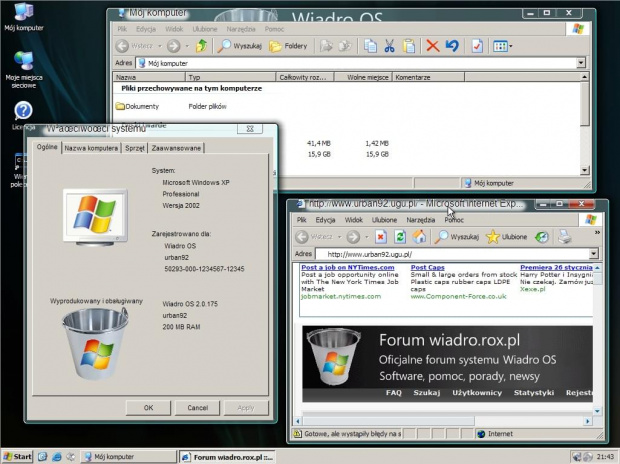Open Back dropdown arrow in Internet Explorer
Viewport: 620px width, 464px height.
pyautogui.click(x=339, y=237)
